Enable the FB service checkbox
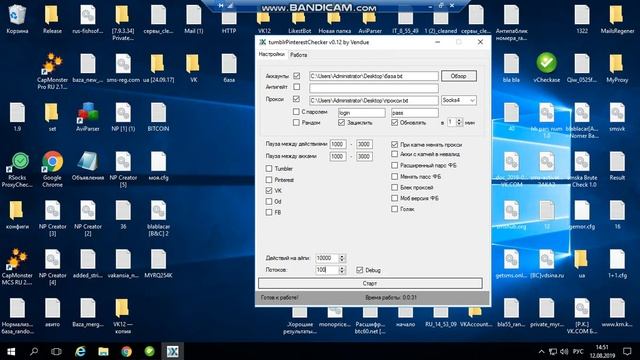640x360 pixels. click(x=269, y=212)
